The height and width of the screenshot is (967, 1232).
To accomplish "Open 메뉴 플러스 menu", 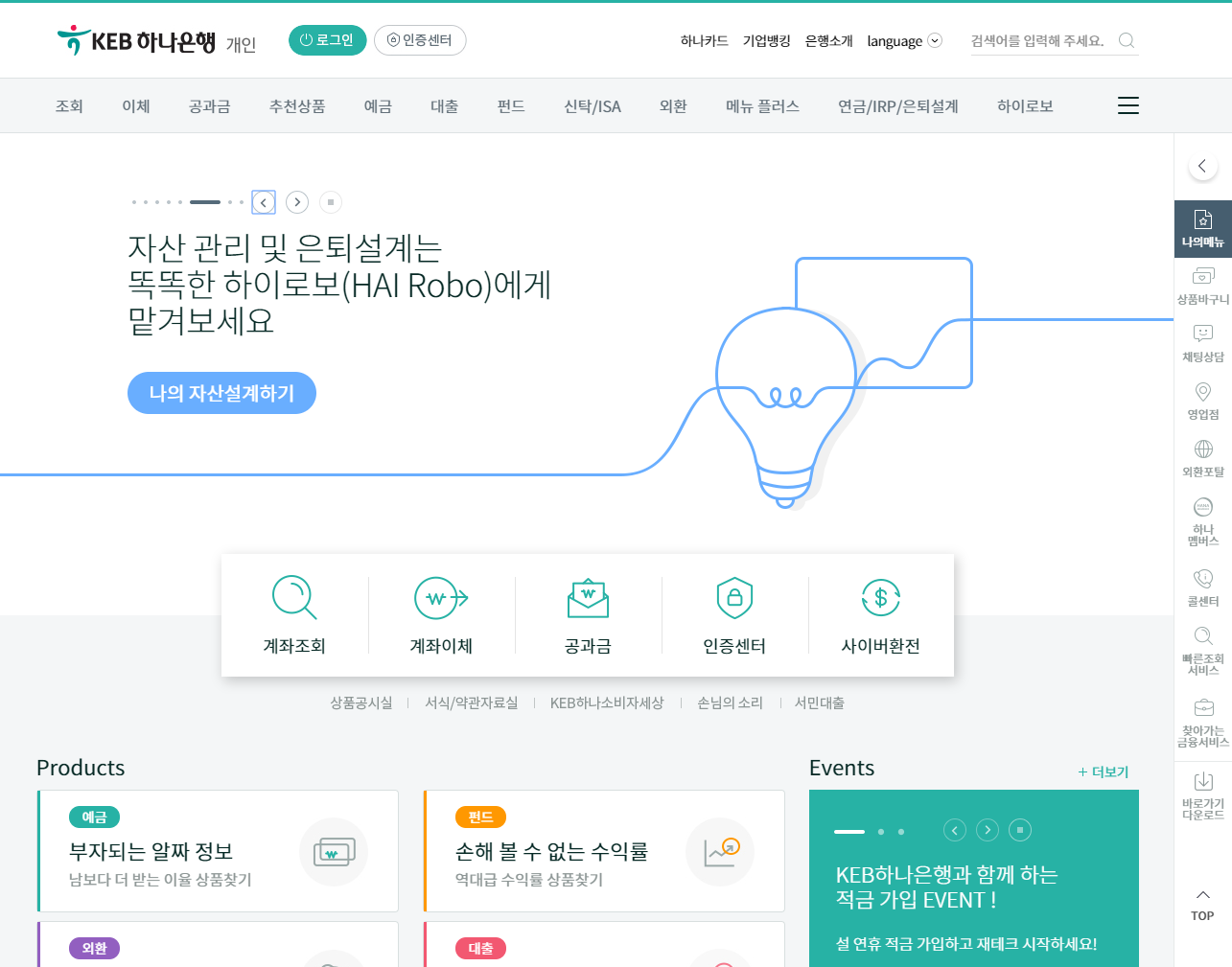I will pyautogui.click(x=762, y=106).
